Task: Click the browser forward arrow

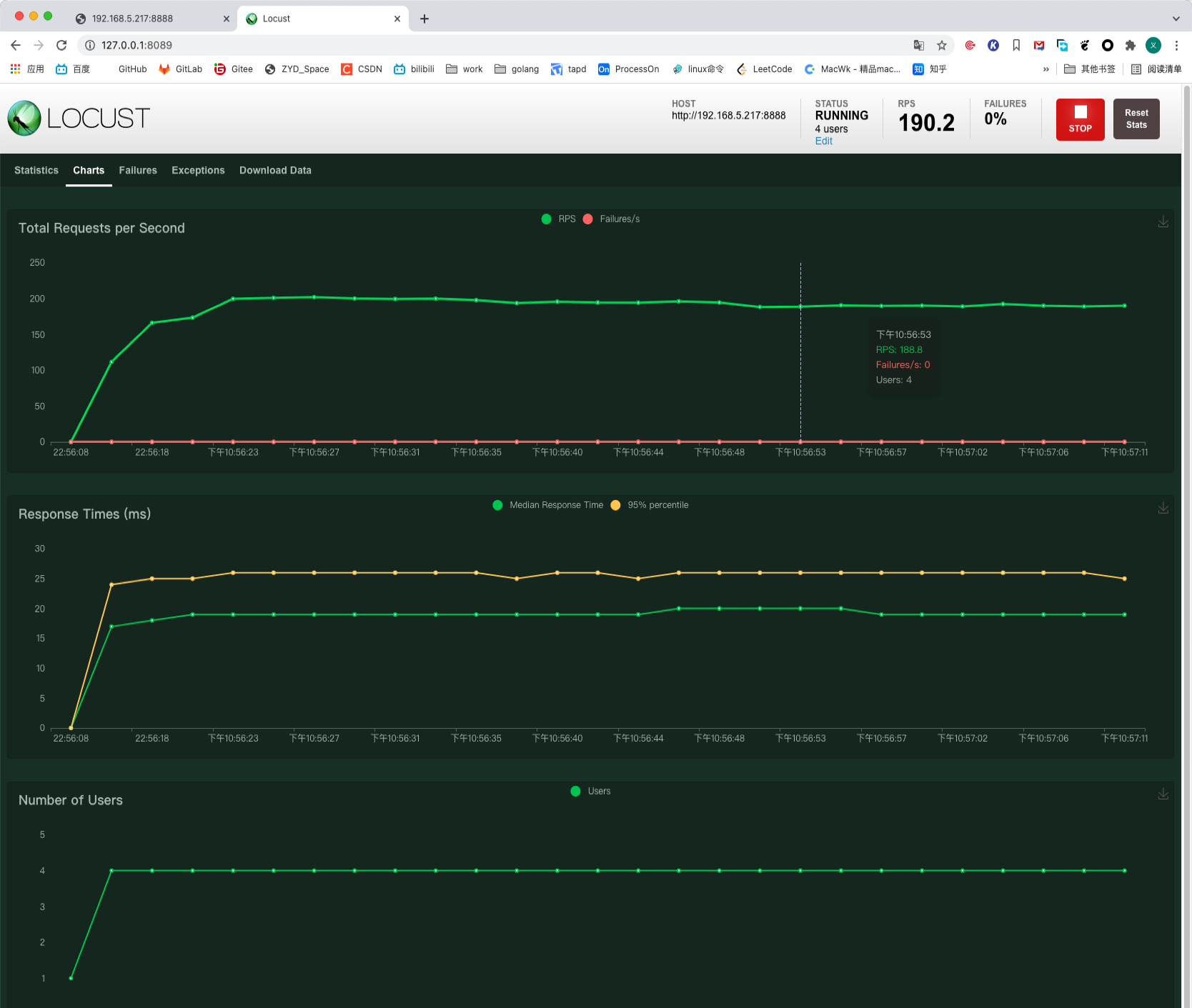Action: pos(39,45)
